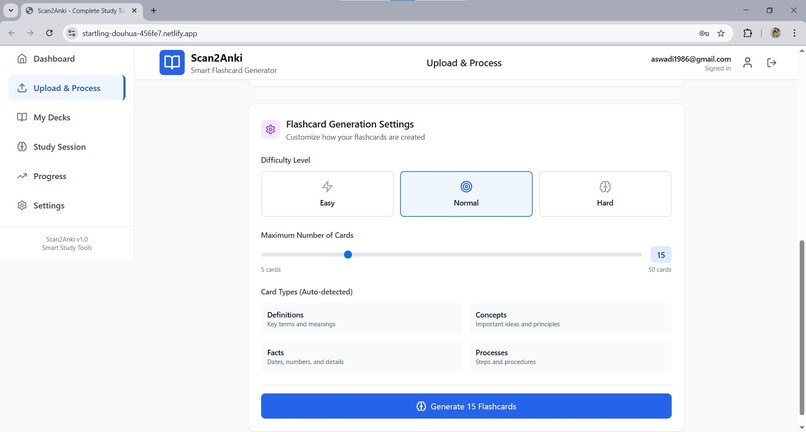Click the Facts card type
Image resolution: width=806 pixels, height=432 pixels.
[x=362, y=356]
